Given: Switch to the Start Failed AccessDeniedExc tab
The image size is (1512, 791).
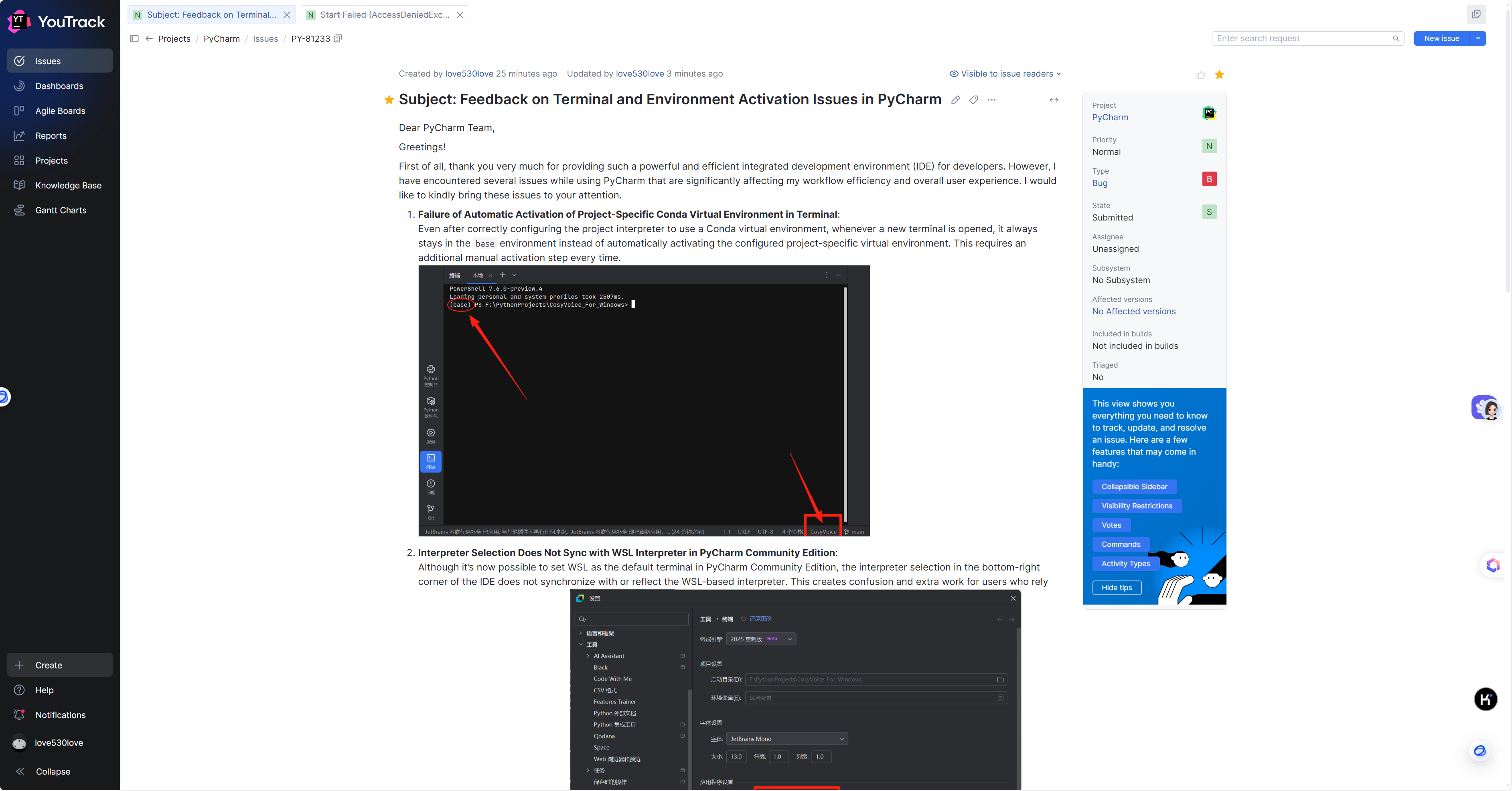Looking at the screenshot, I should (x=385, y=15).
